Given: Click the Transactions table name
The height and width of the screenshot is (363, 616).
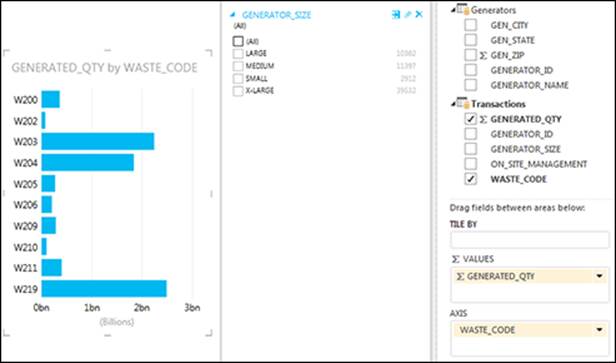Looking at the screenshot, I should coord(498,104).
